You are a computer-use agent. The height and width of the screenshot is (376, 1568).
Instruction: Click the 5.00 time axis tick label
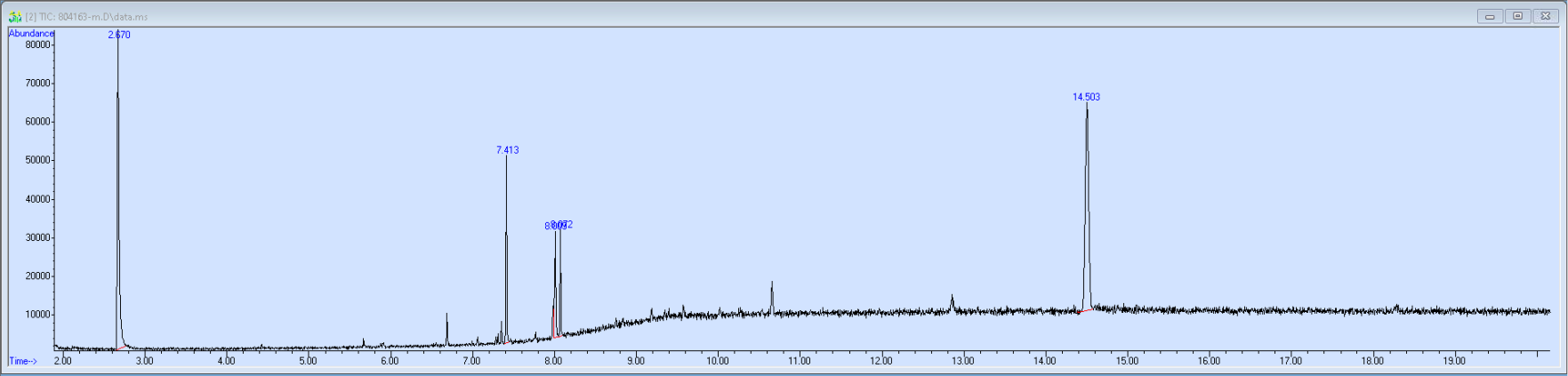click(308, 361)
